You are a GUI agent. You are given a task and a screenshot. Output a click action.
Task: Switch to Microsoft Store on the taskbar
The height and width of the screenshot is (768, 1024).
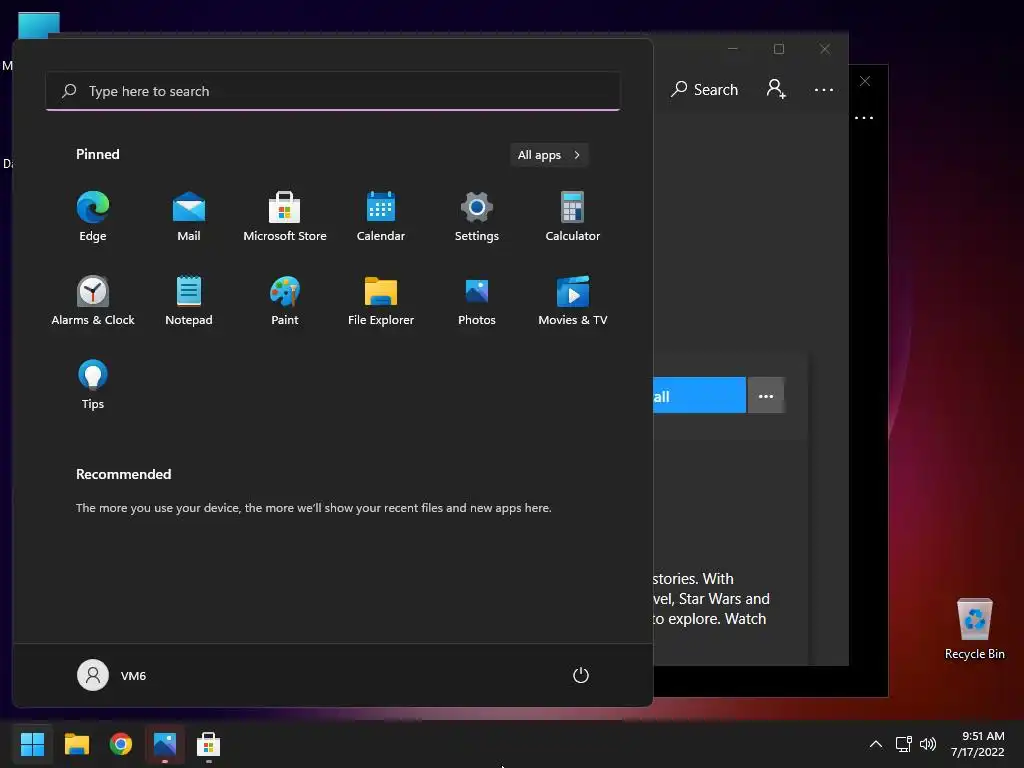[x=208, y=744]
